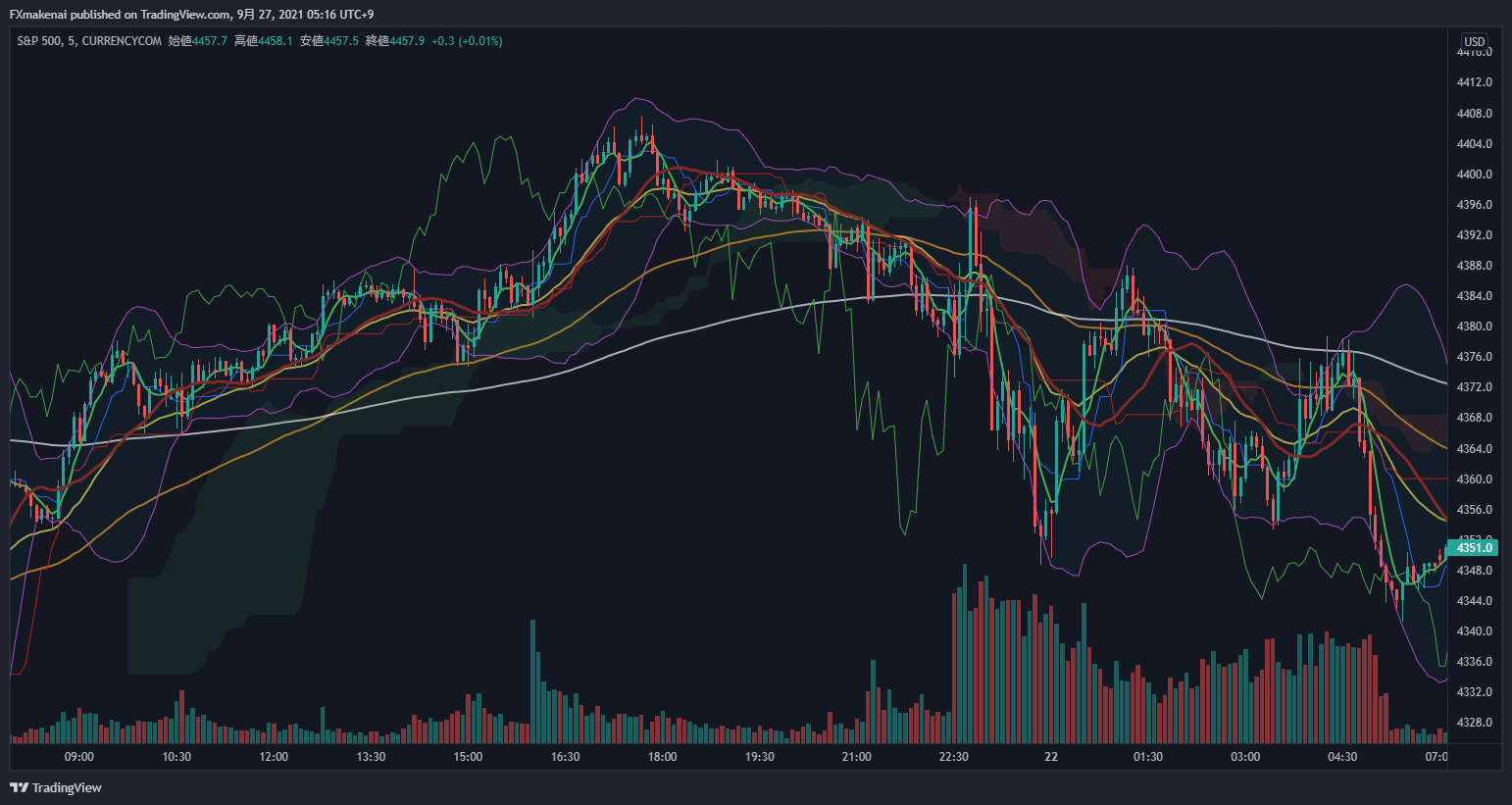Viewport: 1512px width, 805px height.
Task: Click the 22:30 time axis label
Action: pos(953,757)
